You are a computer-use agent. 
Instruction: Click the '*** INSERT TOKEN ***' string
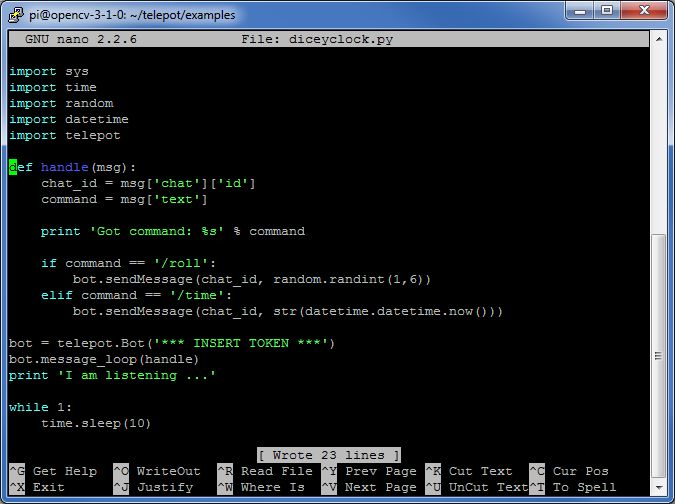point(241,343)
